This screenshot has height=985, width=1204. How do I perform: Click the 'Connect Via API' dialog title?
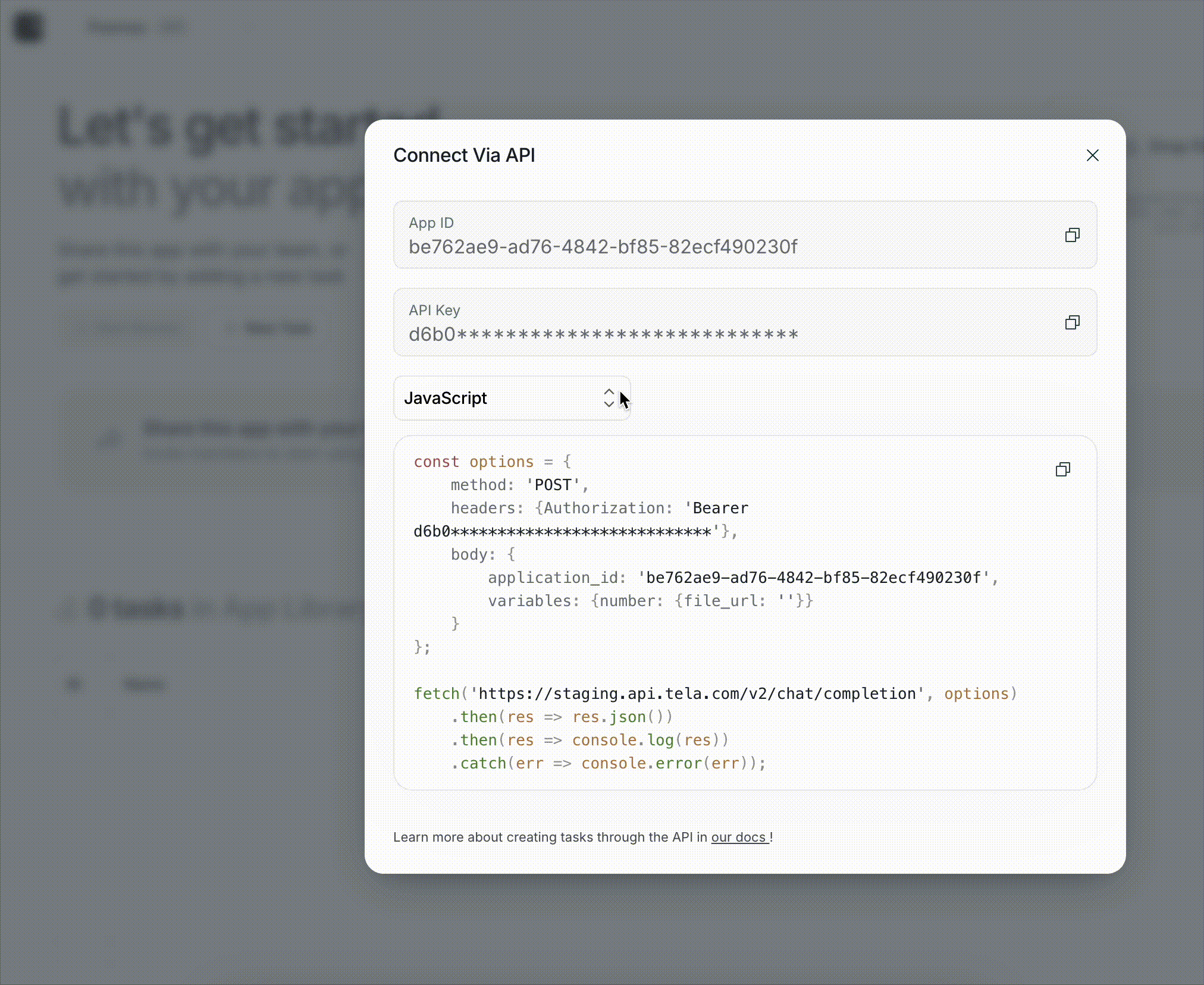[465, 155]
